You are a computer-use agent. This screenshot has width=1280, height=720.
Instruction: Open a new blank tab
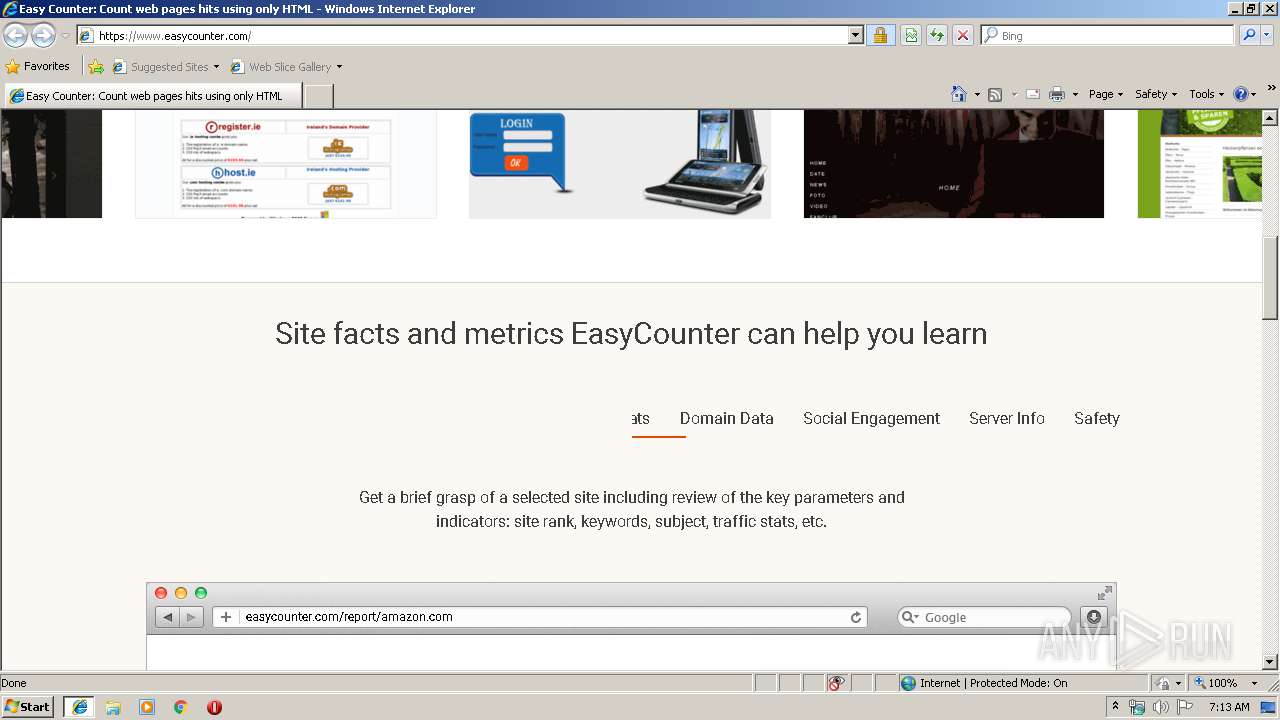(318, 96)
